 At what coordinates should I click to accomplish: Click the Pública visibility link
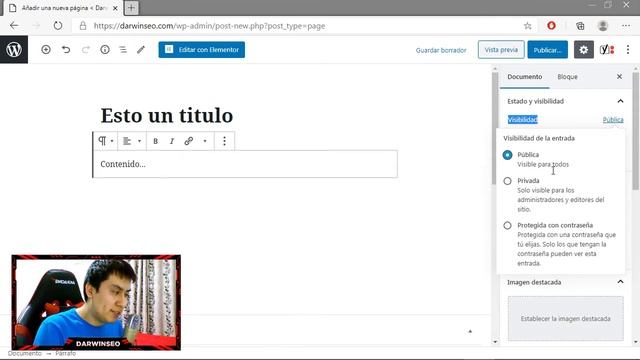pyautogui.click(x=613, y=120)
